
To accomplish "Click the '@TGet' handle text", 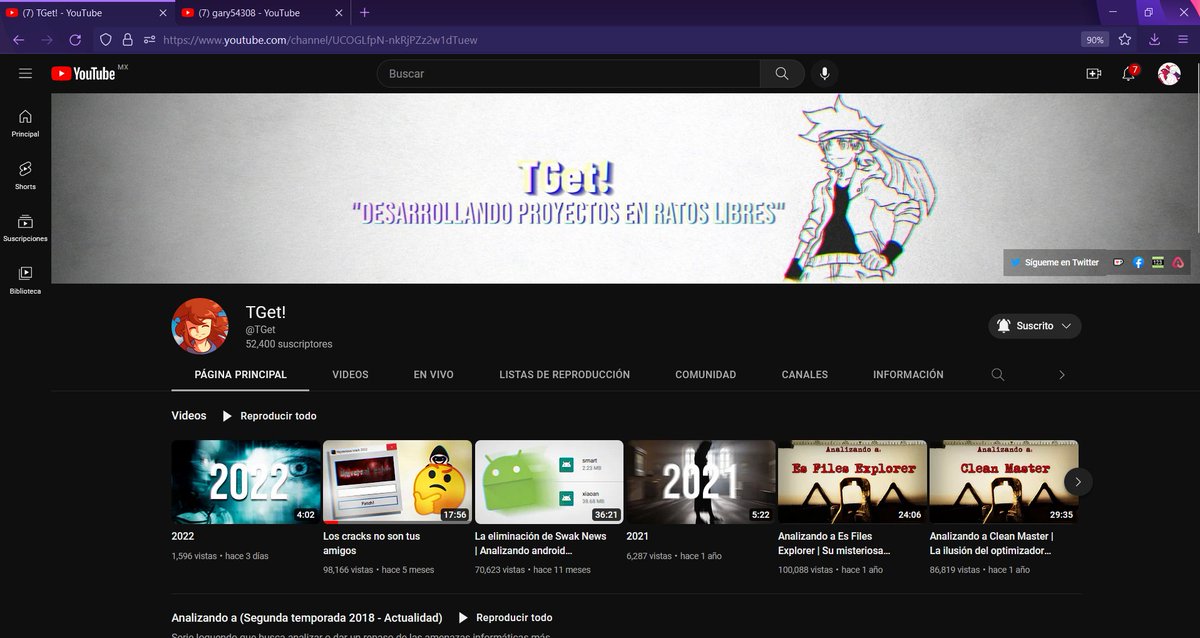I will tap(261, 329).
